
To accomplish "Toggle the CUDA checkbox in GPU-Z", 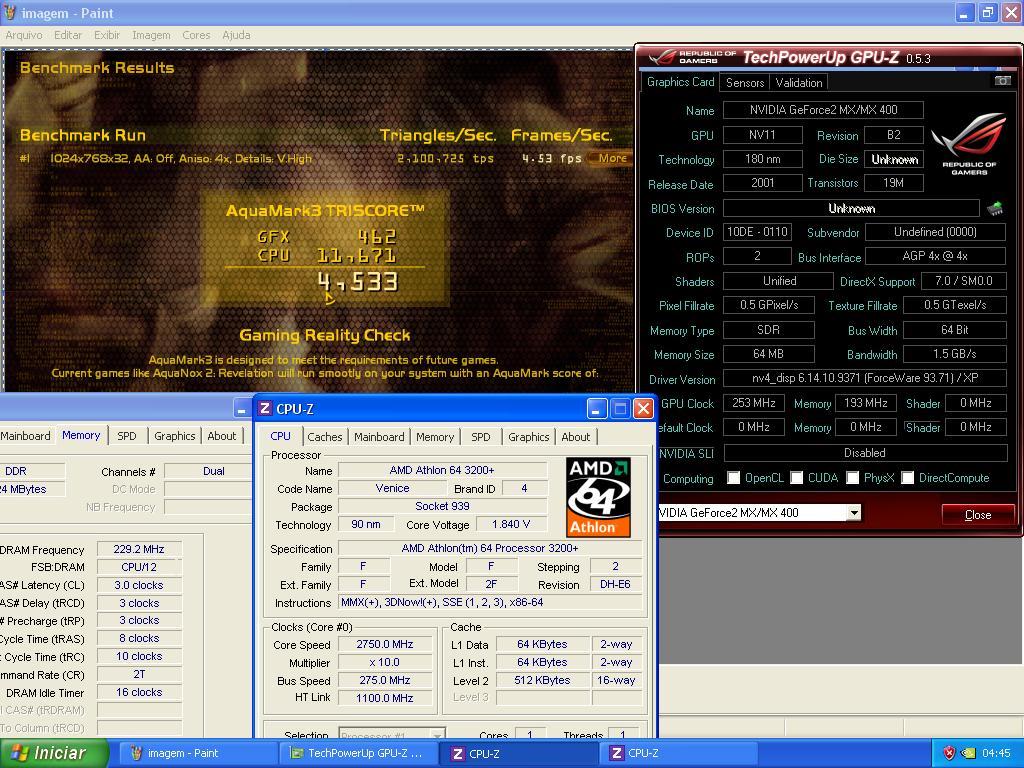I will coord(796,478).
